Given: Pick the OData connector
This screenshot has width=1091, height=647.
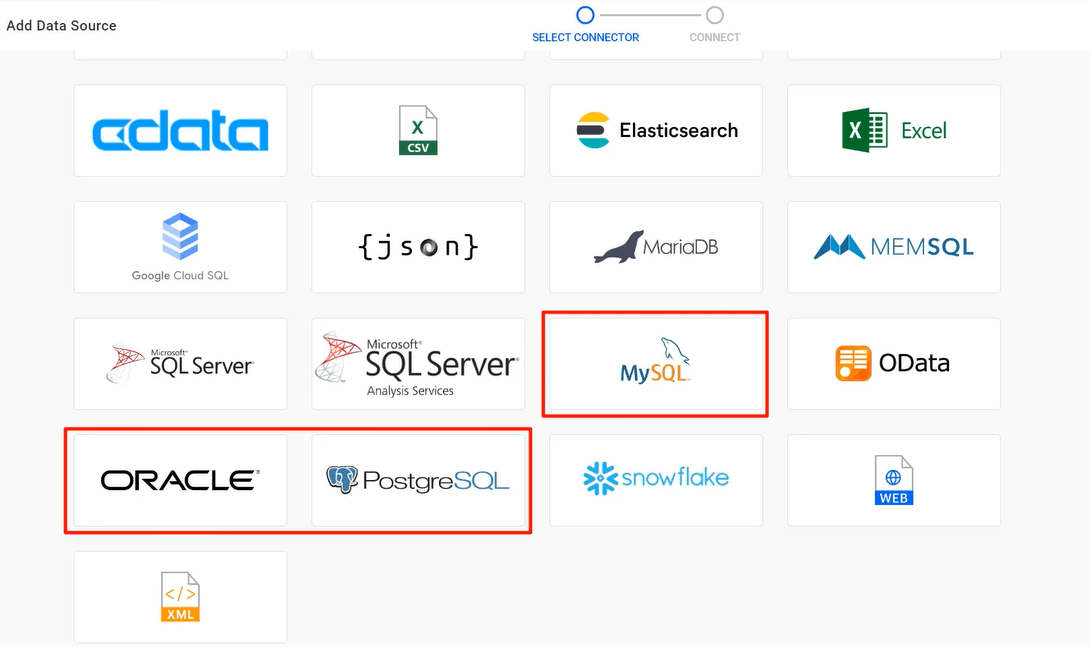Looking at the screenshot, I should (x=894, y=364).
